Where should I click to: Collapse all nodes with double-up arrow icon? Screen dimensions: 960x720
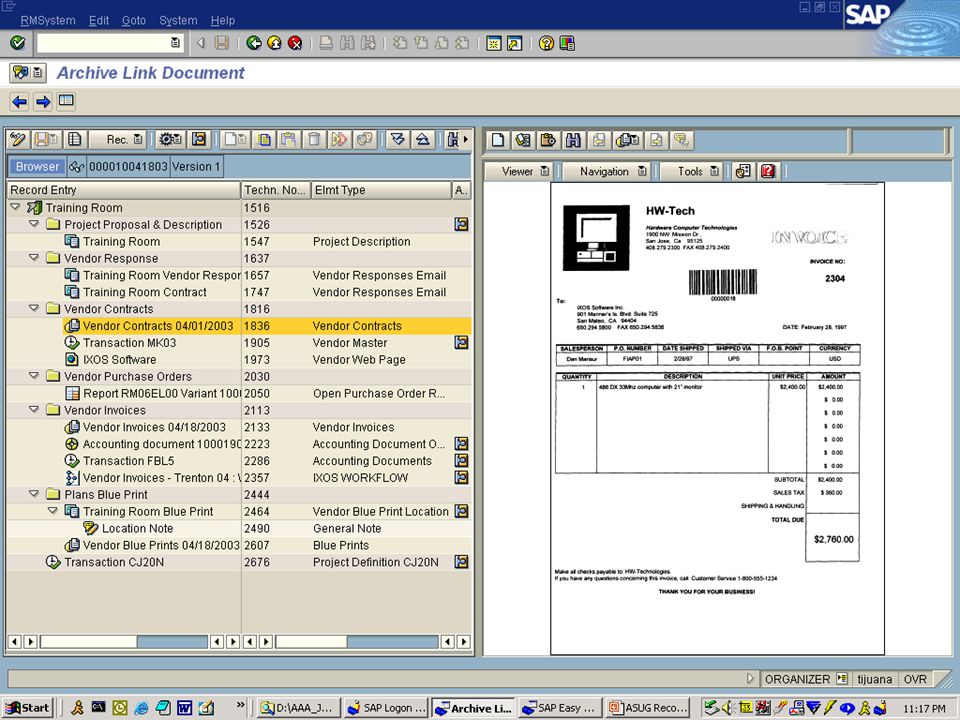pyautogui.click(x=422, y=140)
